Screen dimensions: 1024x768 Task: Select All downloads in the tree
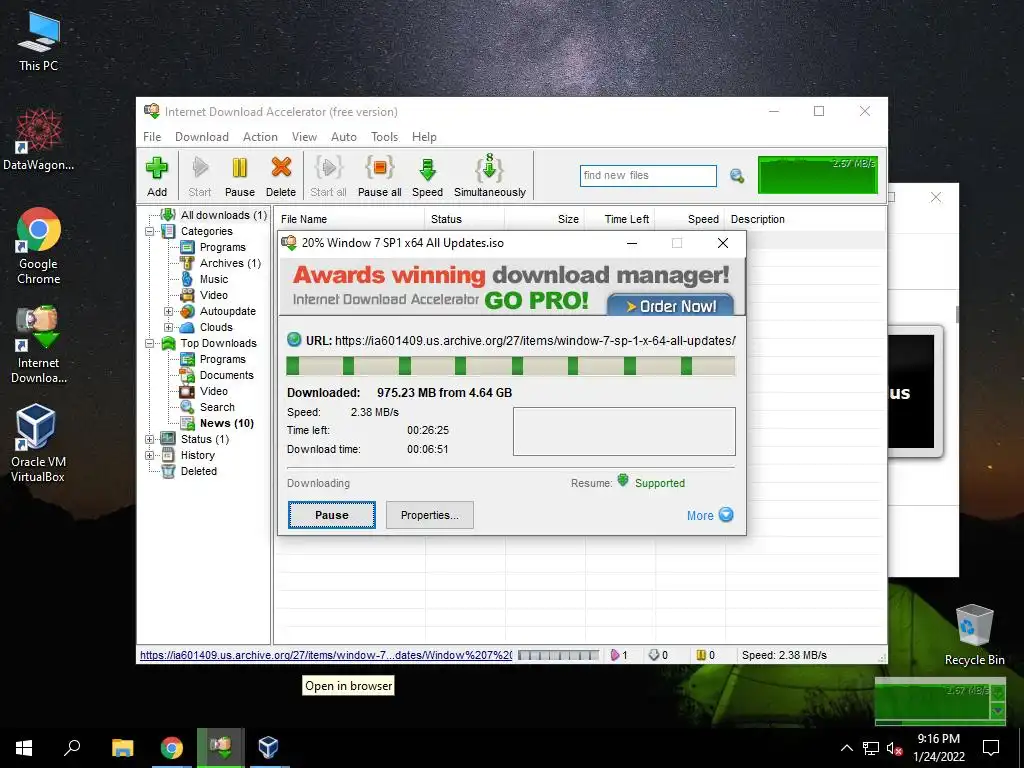tap(223, 215)
